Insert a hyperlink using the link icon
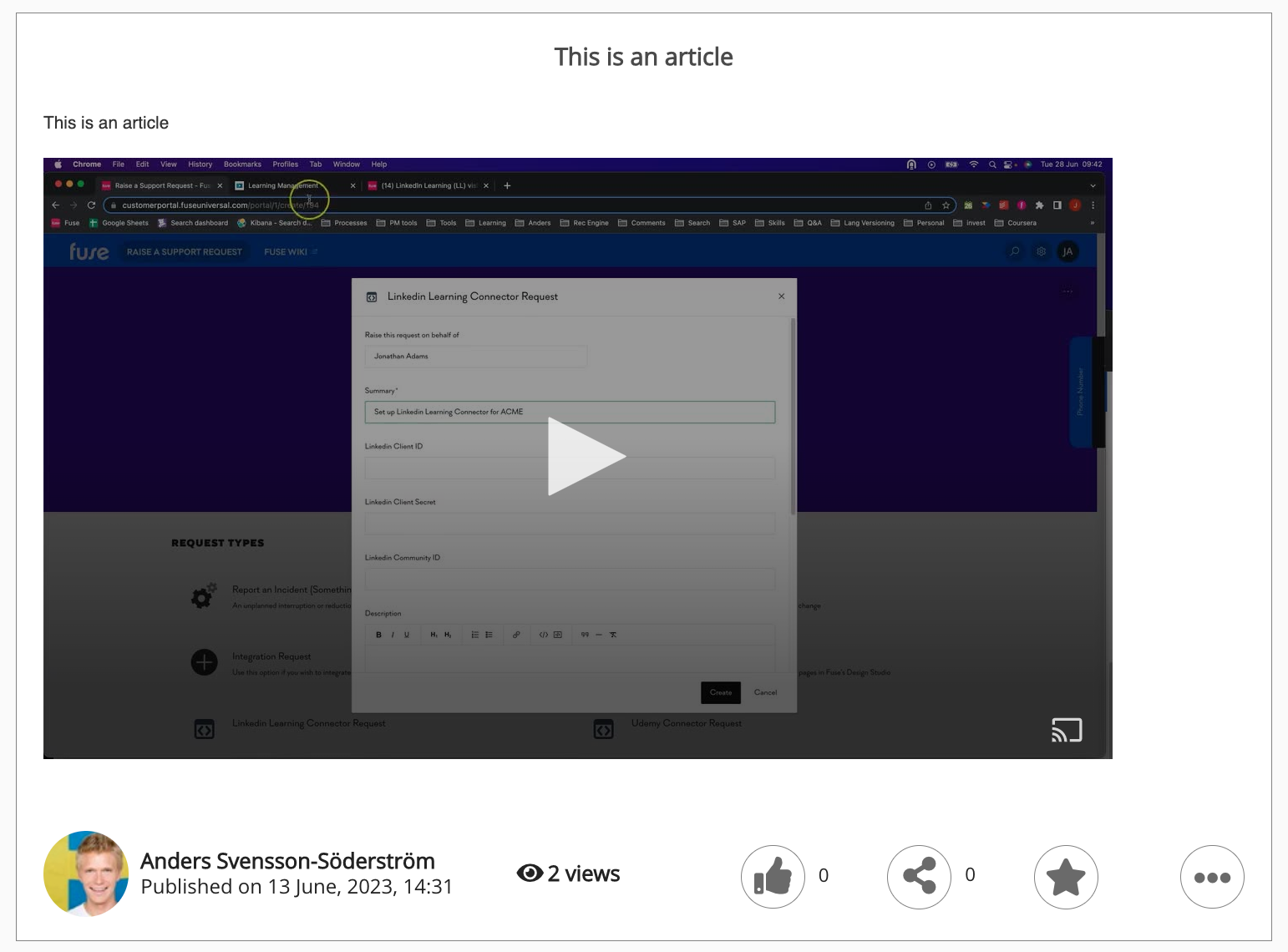The image size is (1288, 952). [x=516, y=635]
